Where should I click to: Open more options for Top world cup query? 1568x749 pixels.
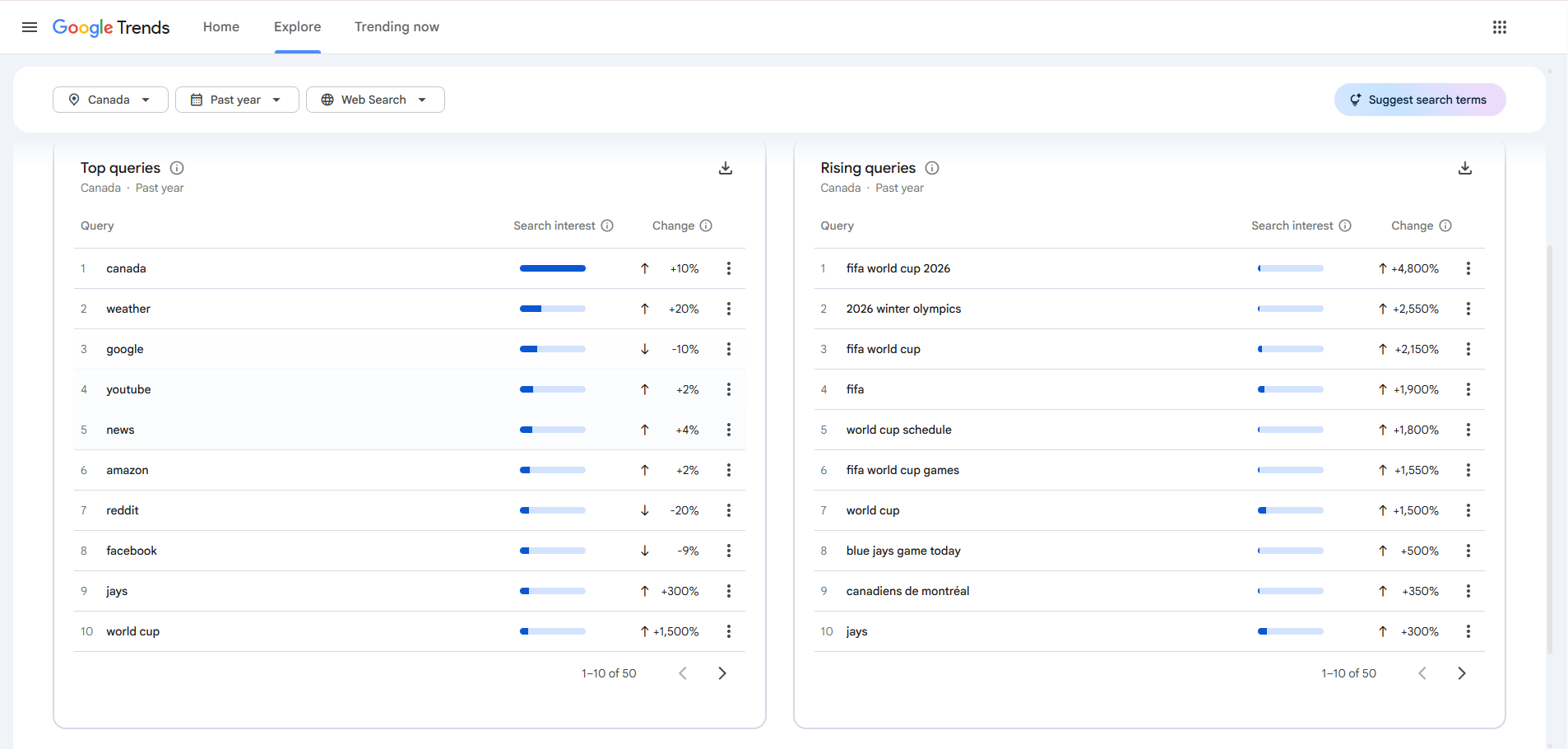click(729, 631)
